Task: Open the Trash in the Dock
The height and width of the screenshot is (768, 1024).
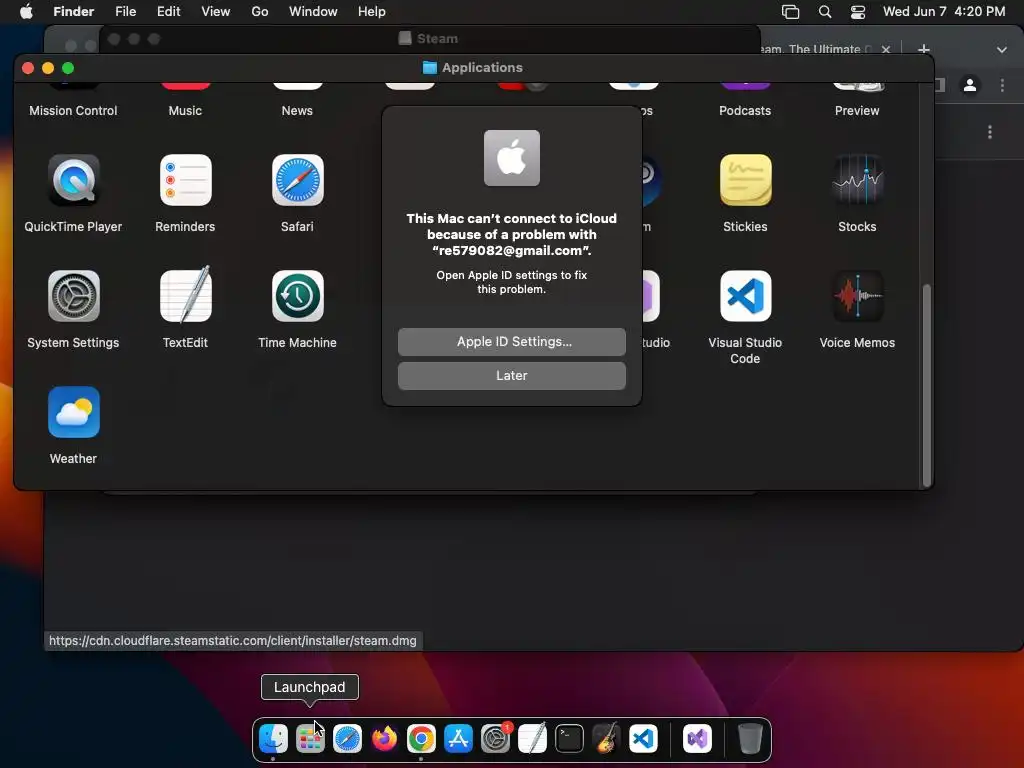Action: coord(750,739)
